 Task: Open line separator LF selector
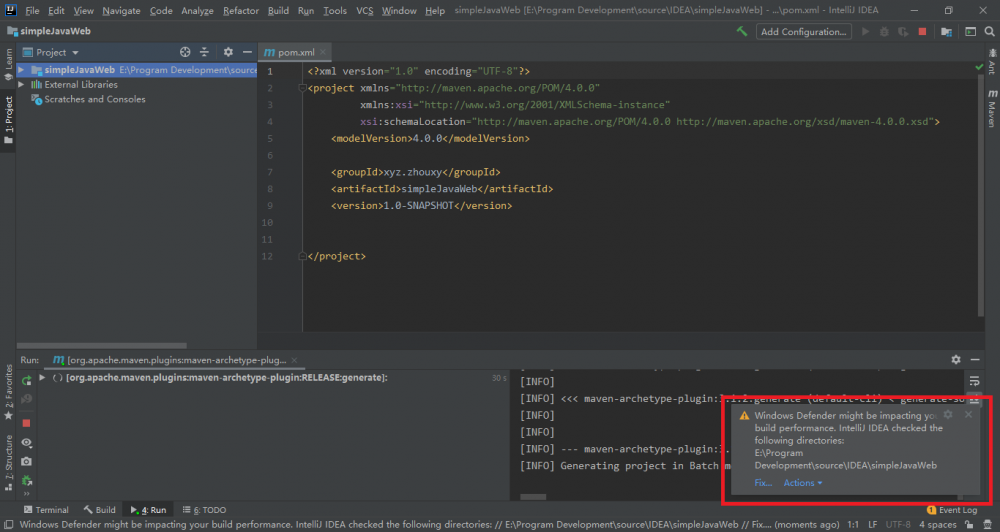click(x=872, y=524)
